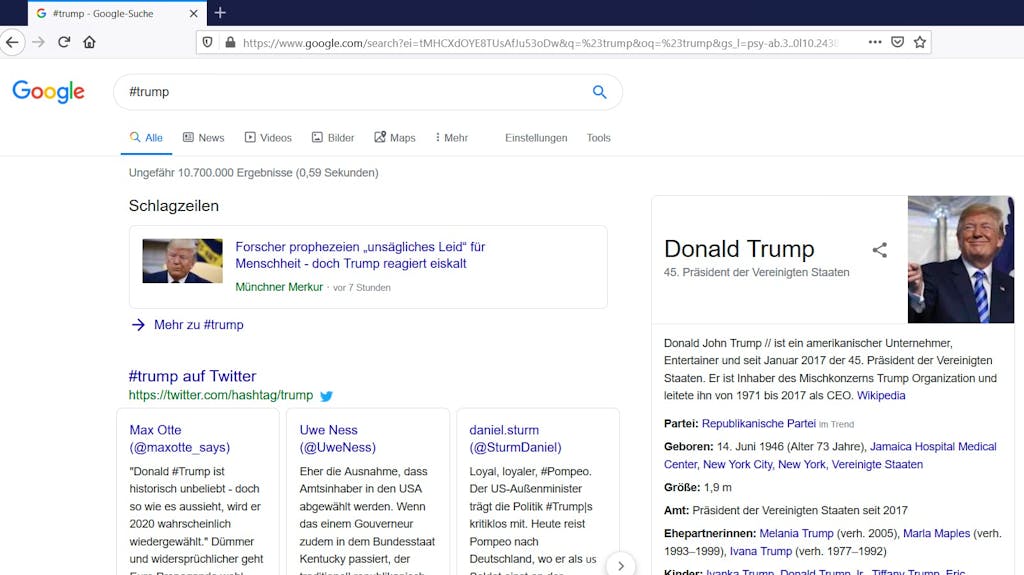
Task: Navigate back with the back arrow
Action: click(12, 42)
